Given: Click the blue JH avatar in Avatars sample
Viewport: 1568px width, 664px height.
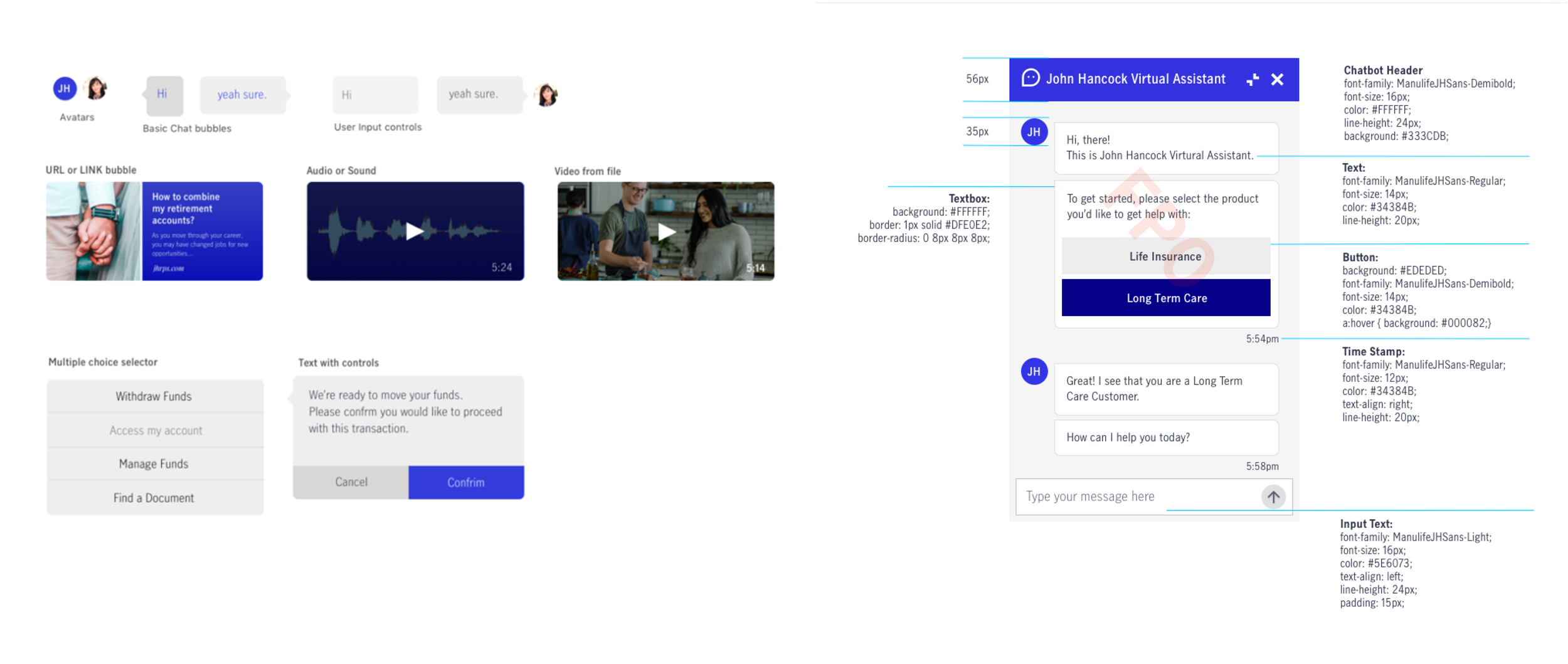Looking at the screenshot, I should tap(65, 88).
